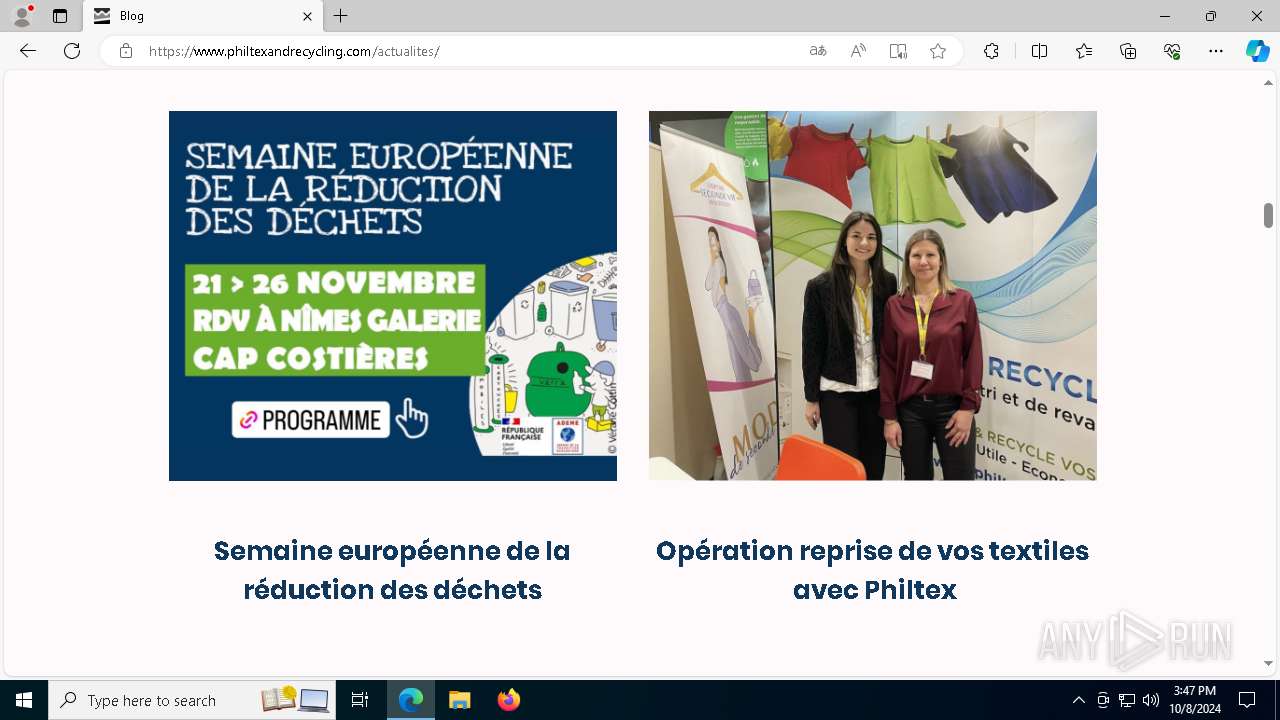The width and height of the screenshot is (1280, 720).
Task: Open the translate page icon
Action: [818, 51]
